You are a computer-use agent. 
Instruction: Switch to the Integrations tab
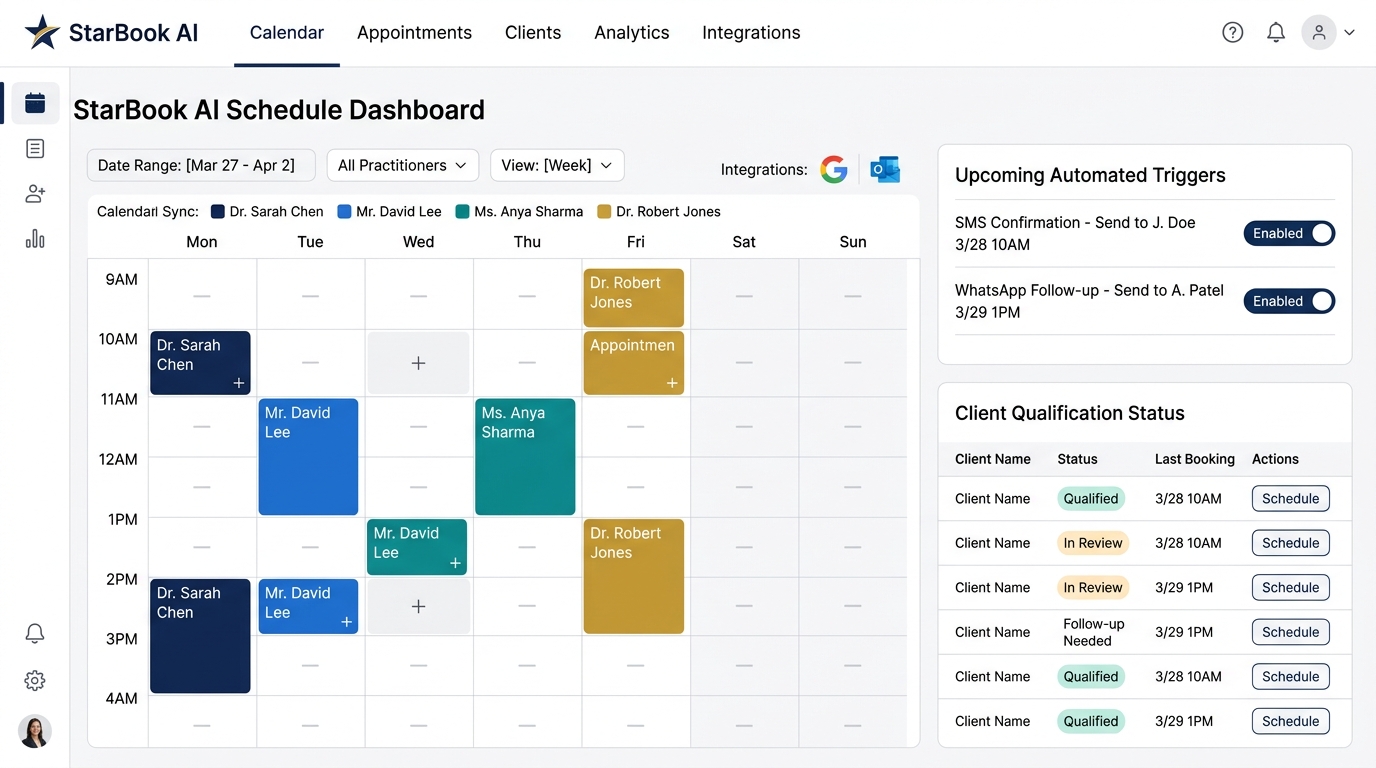click(x=751, y=33)
